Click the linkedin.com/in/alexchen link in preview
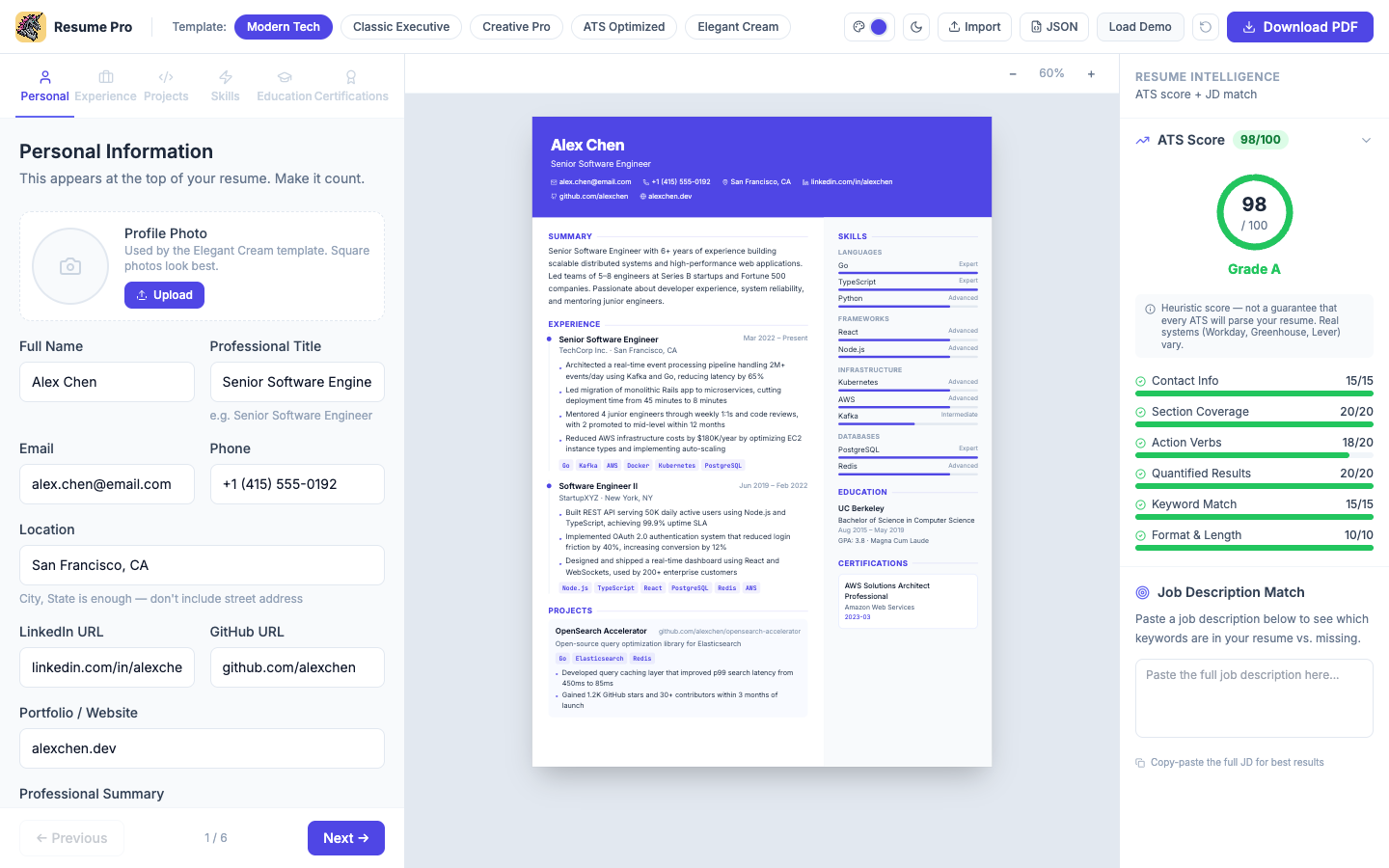Viewport: 1389px width, 868px height. tap(851, 182)
